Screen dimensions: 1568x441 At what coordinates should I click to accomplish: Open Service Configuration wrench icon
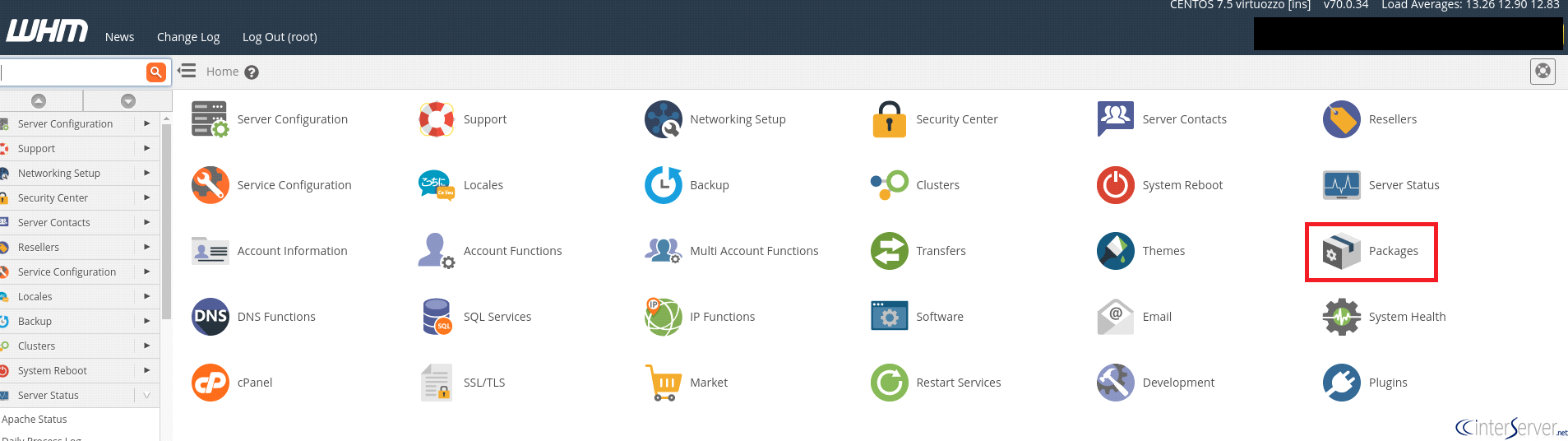pyautogui.click(x=210, y=185)
